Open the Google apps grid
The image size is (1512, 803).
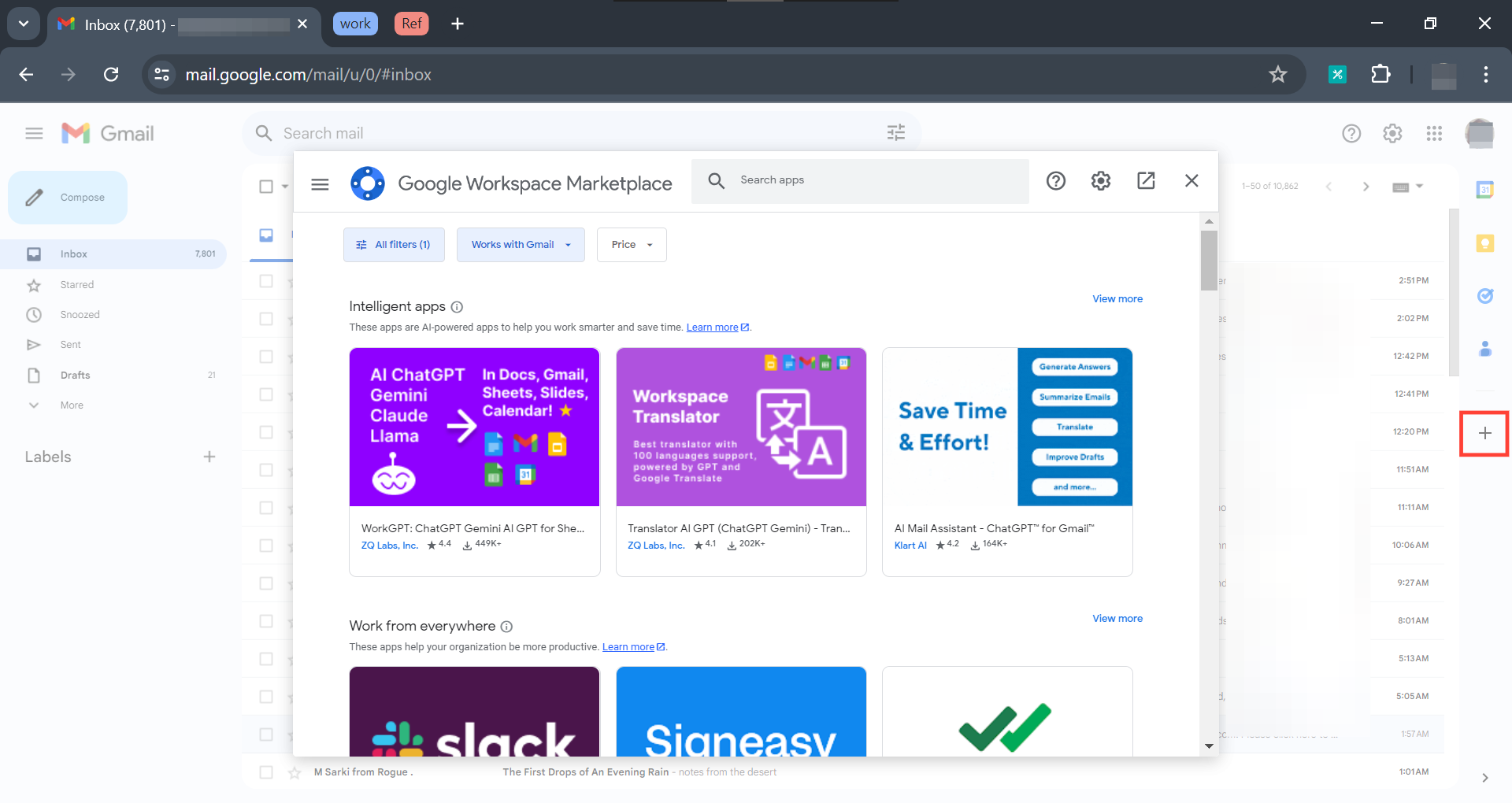[1434, 134]
